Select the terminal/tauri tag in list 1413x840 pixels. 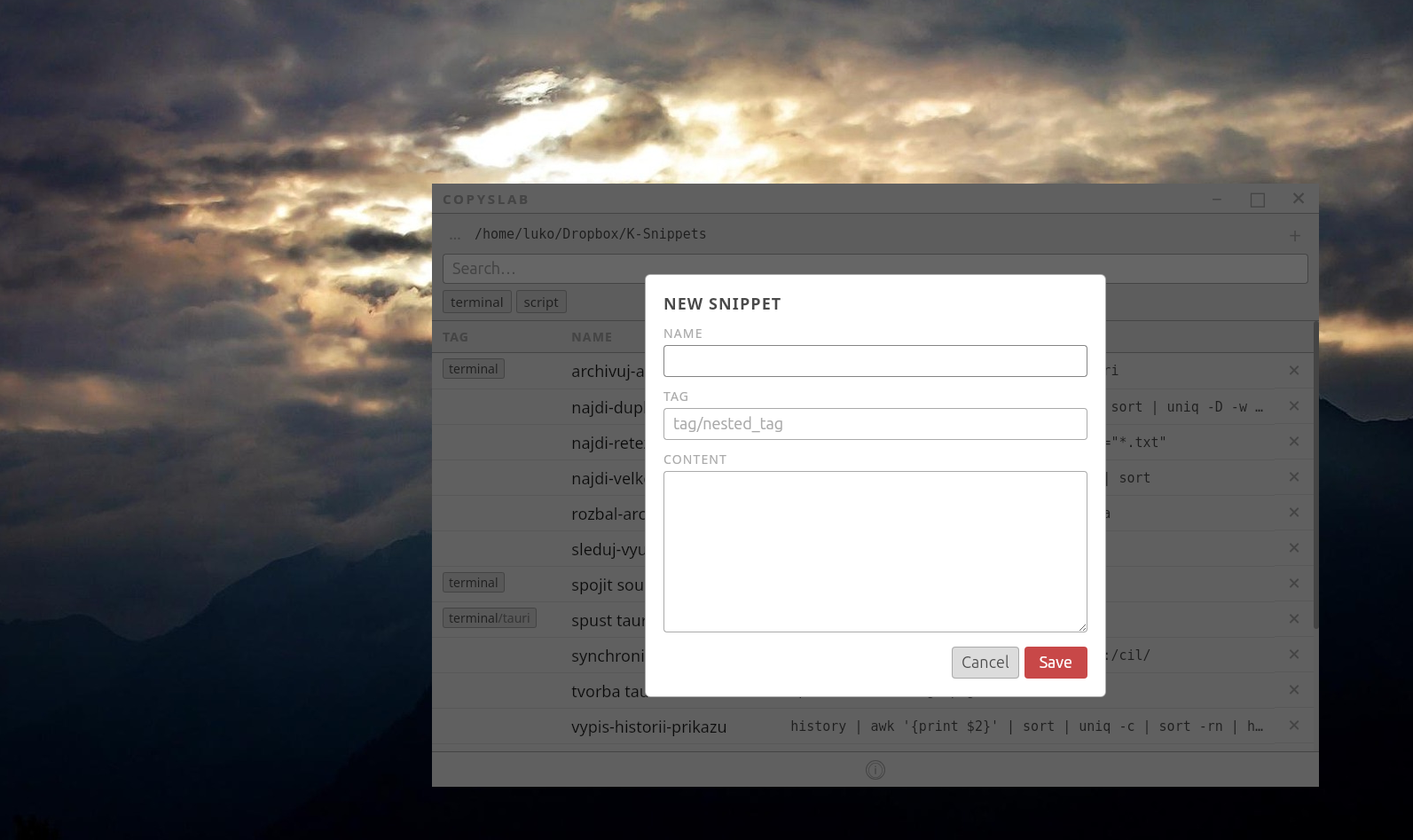[x=489, y=618]
